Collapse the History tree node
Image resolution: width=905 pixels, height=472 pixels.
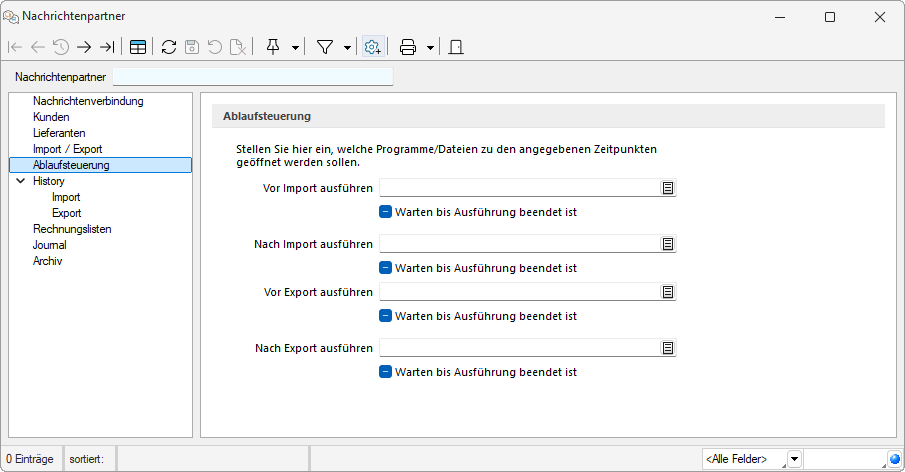click(20, 181)
